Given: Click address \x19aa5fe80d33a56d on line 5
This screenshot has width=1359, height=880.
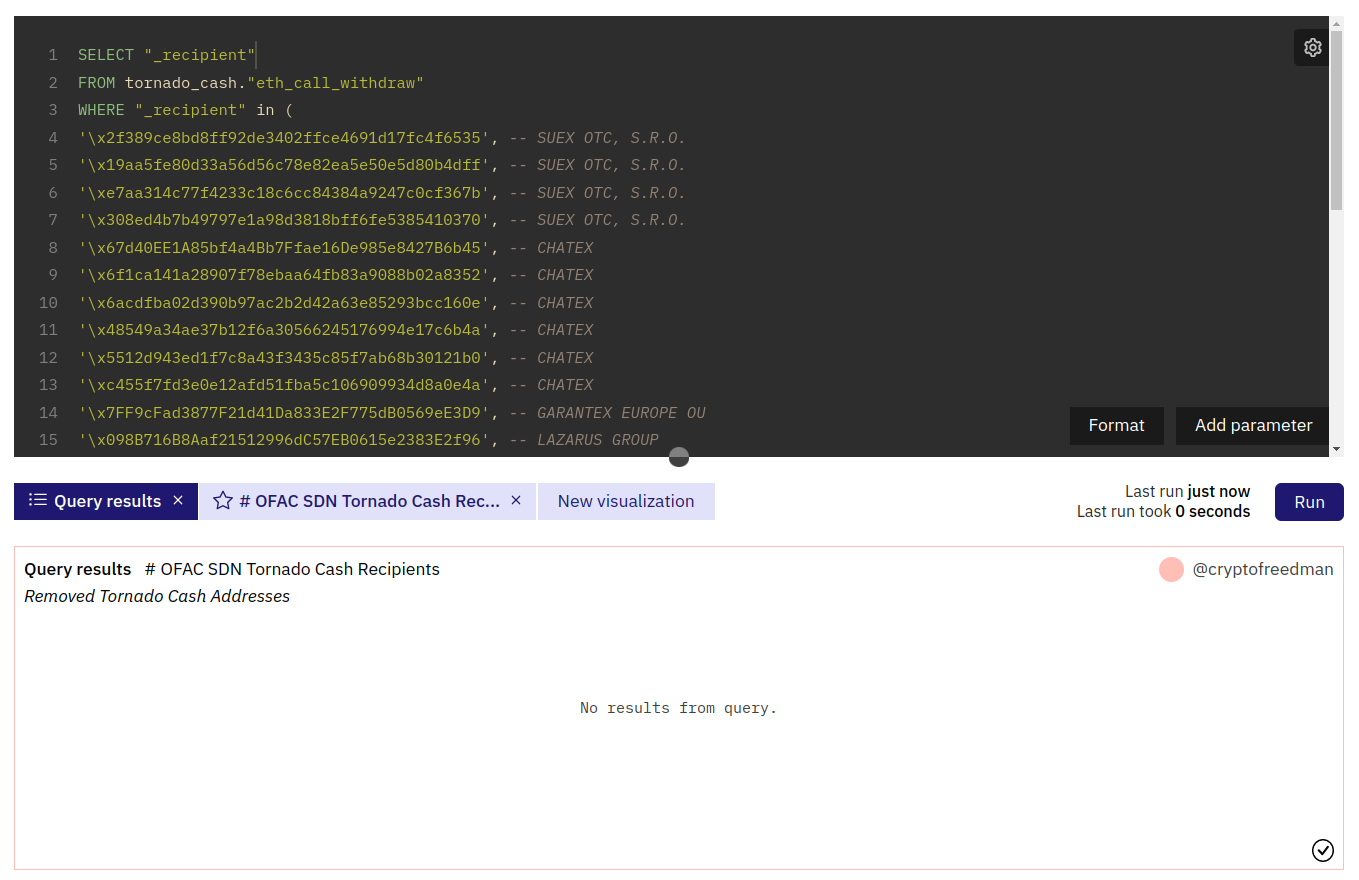Looking at the screenshot, I should point(284,165).
